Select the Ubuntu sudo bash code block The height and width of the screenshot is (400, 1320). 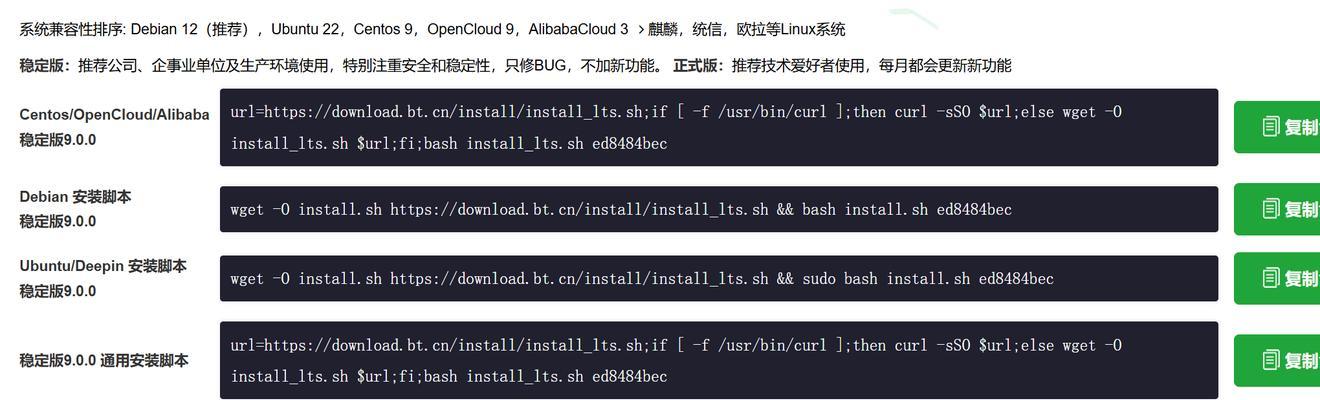pyautogui.click(x=719, y=278)
